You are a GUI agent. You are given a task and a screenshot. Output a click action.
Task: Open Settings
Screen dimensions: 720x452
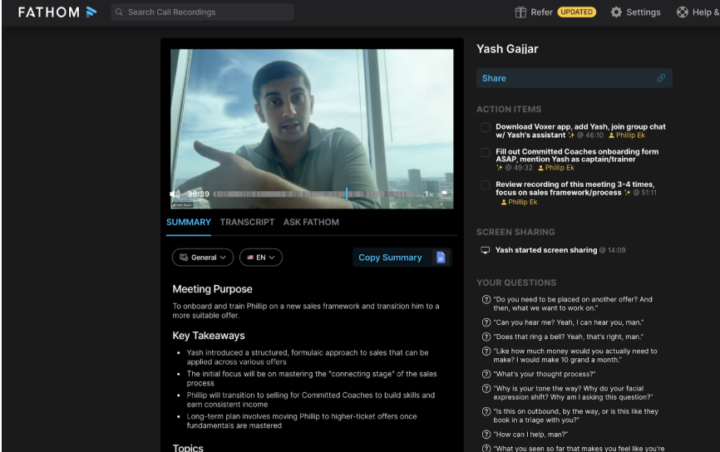[643, 12]
